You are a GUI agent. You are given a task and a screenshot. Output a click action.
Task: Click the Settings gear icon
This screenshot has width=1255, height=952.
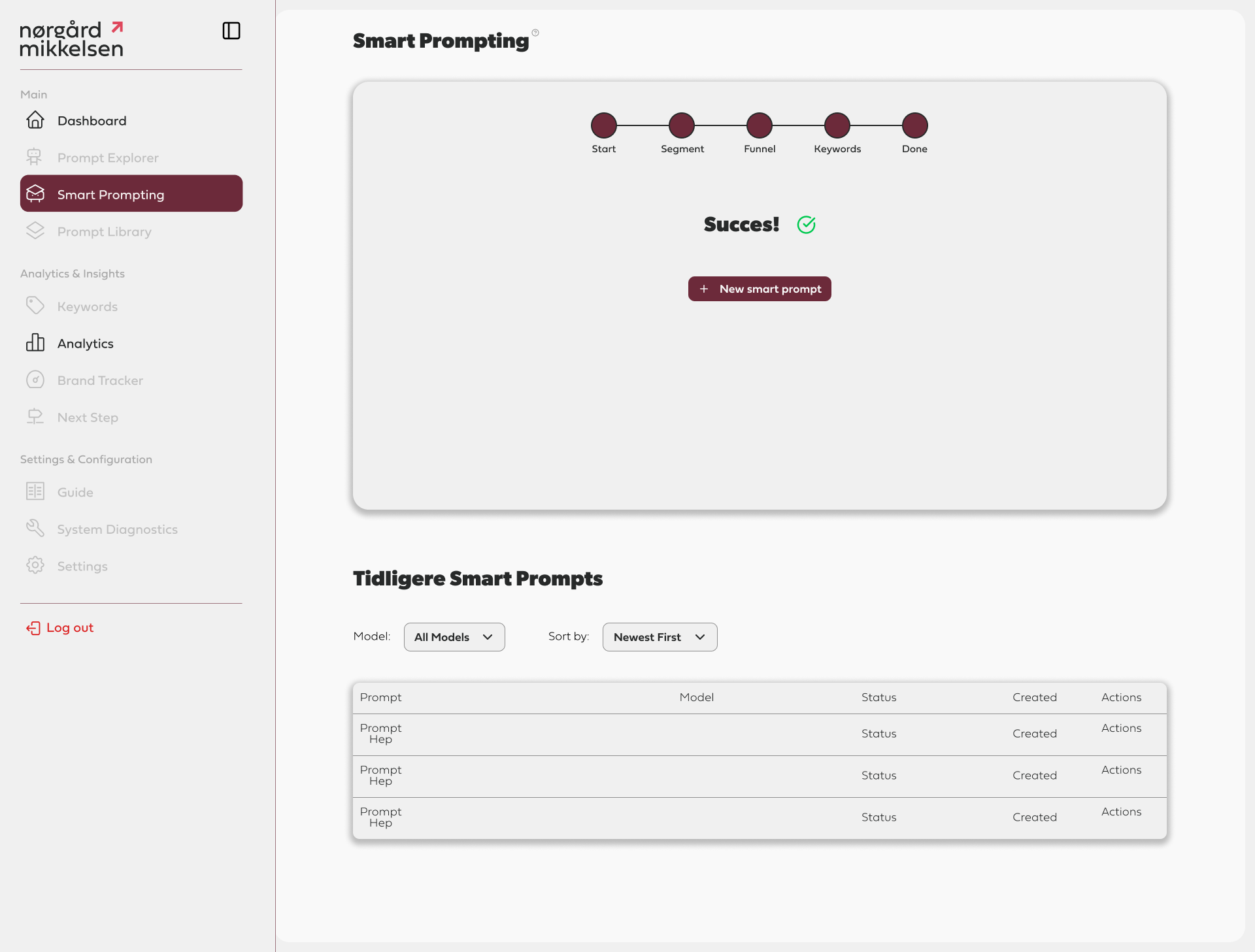click(x=35, y=565)
